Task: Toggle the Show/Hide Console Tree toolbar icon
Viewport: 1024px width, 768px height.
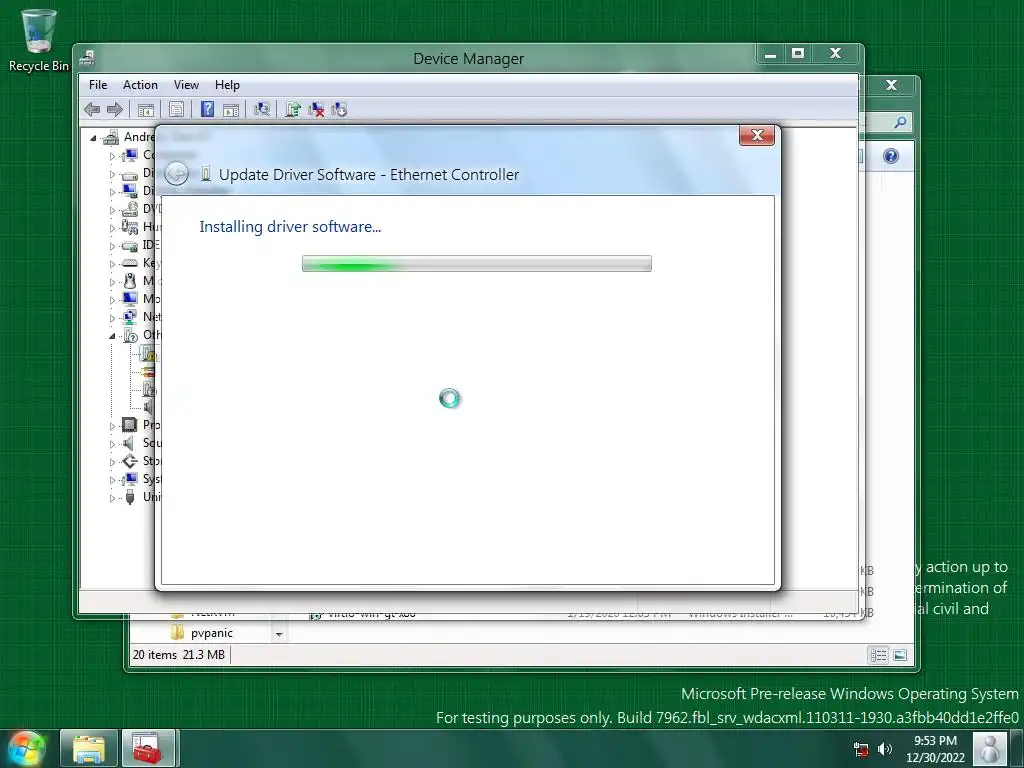Action: click(146, 110)
